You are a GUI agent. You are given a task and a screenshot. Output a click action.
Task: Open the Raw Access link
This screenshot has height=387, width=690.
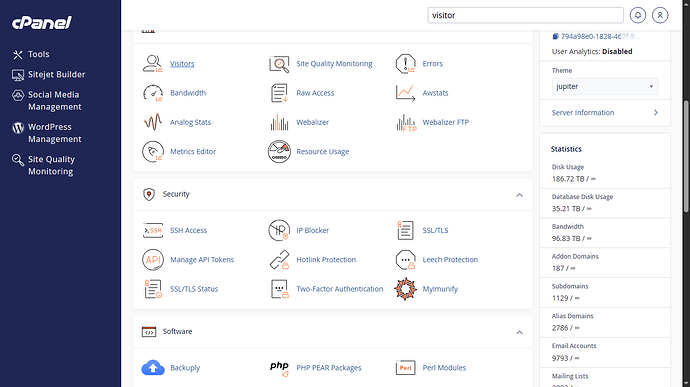coord(315,93)
